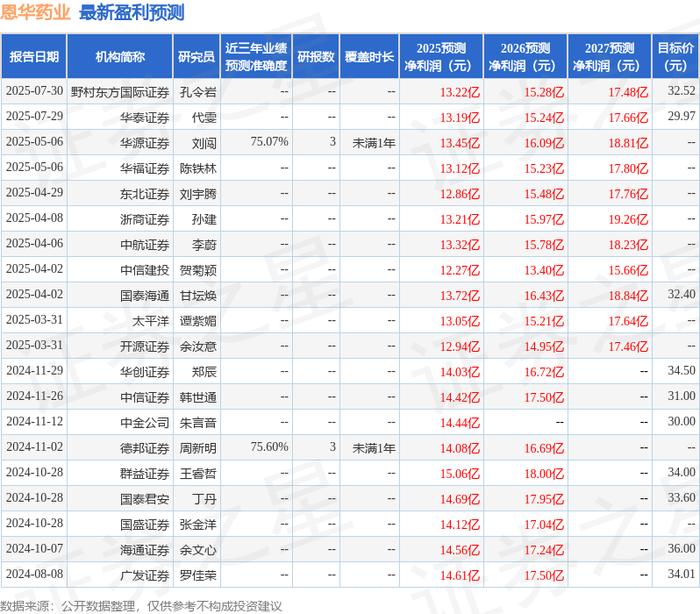Image resolution: width=700 pixels, height=614 pixels.
Task: Select institution 野村东方国际证券
Action: 120,92
